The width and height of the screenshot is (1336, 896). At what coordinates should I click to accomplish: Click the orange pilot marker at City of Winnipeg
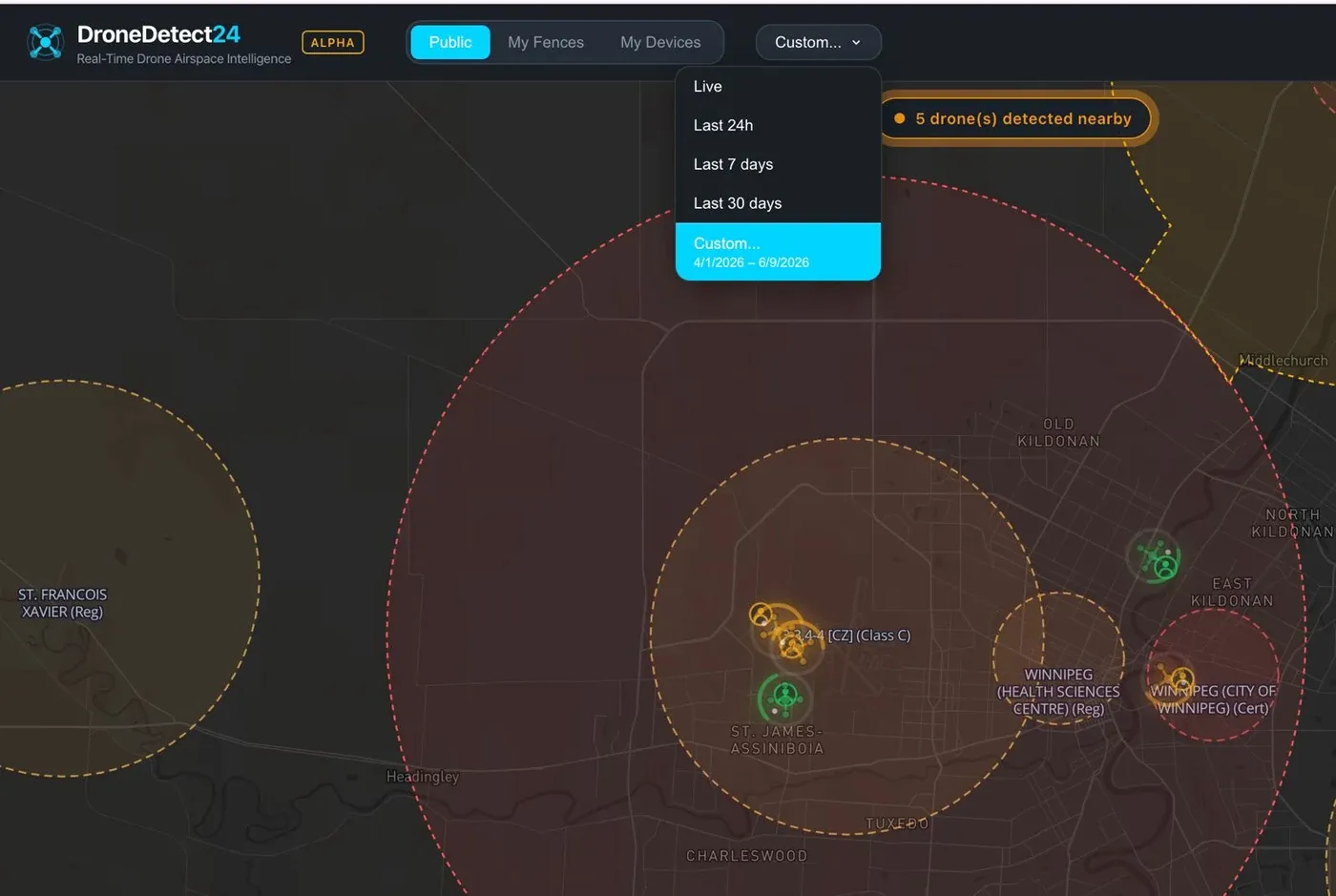[x=1181, y=680]
